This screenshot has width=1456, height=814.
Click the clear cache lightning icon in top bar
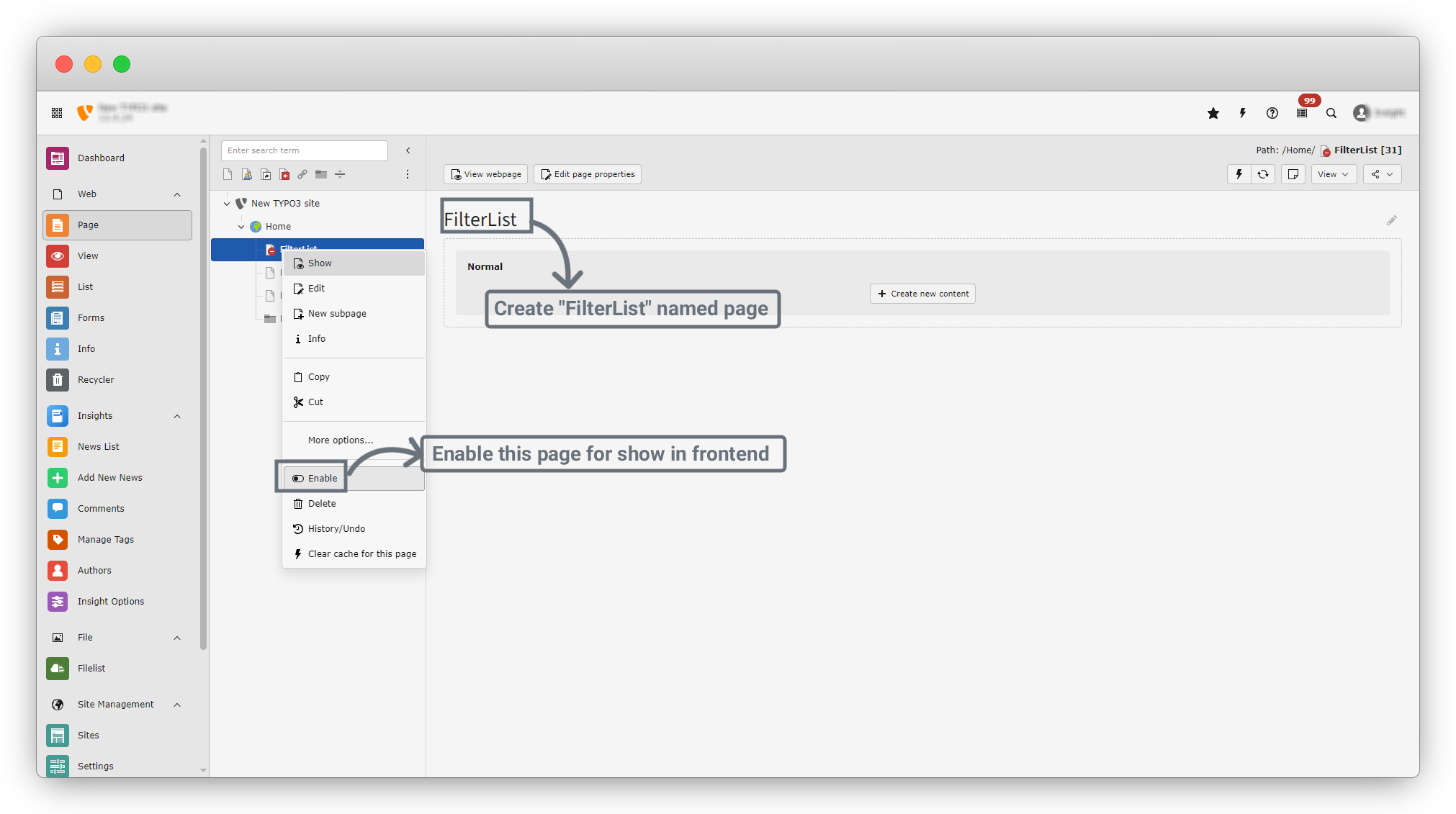[x=1243, y=113]
